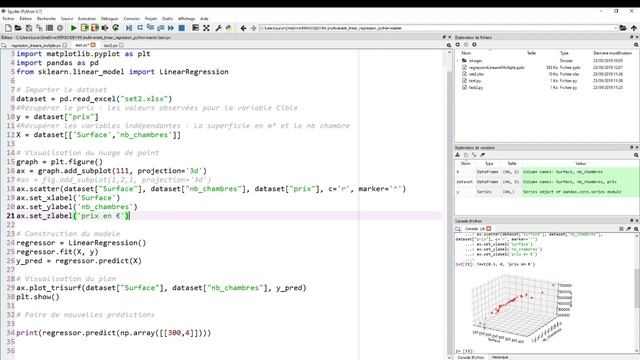
Task: Select set2.xlsx in the file explorer
Action: click(476, 74)
